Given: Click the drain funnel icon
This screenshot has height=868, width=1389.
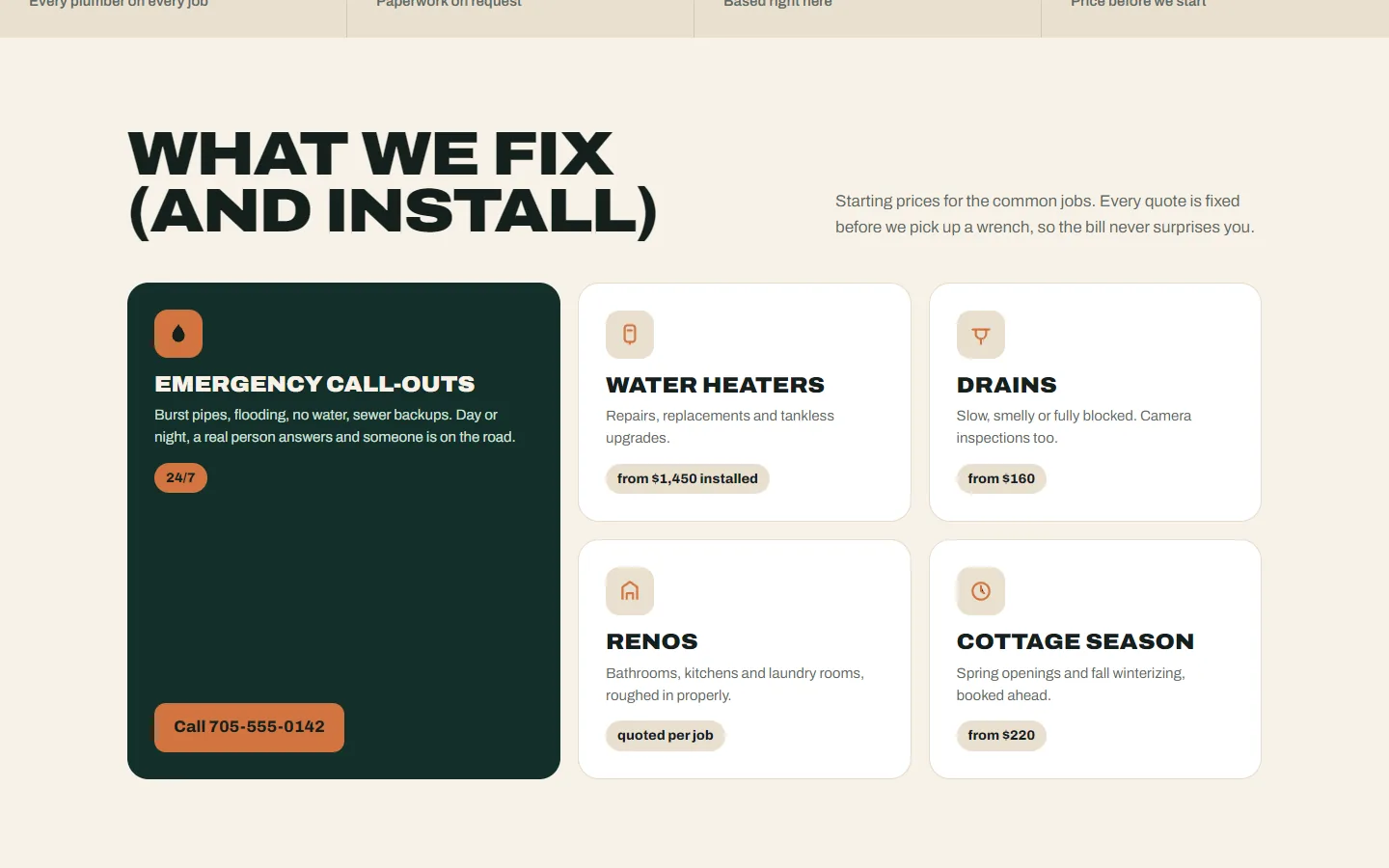Looking at the screenshot, I should (981, 335).
